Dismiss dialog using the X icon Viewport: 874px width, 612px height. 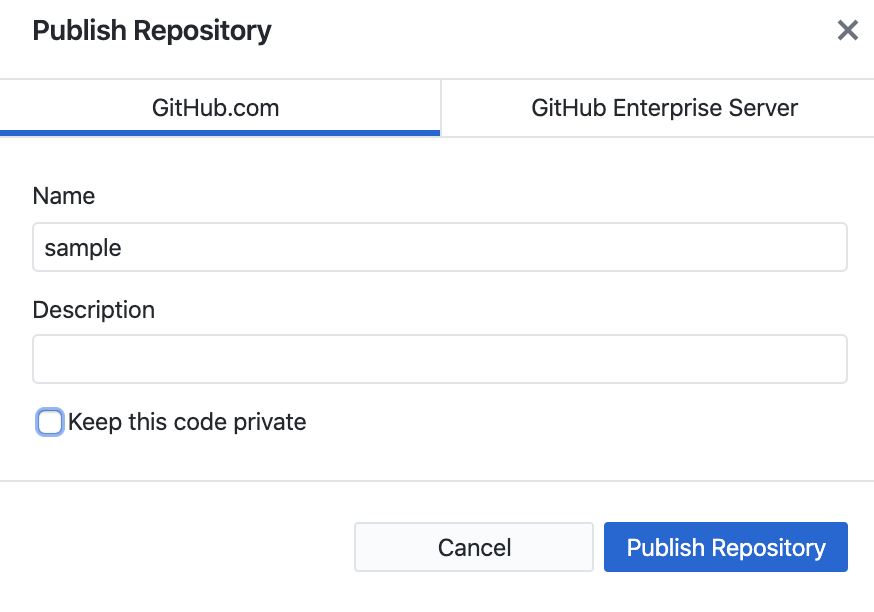click(x=847, y=31)
